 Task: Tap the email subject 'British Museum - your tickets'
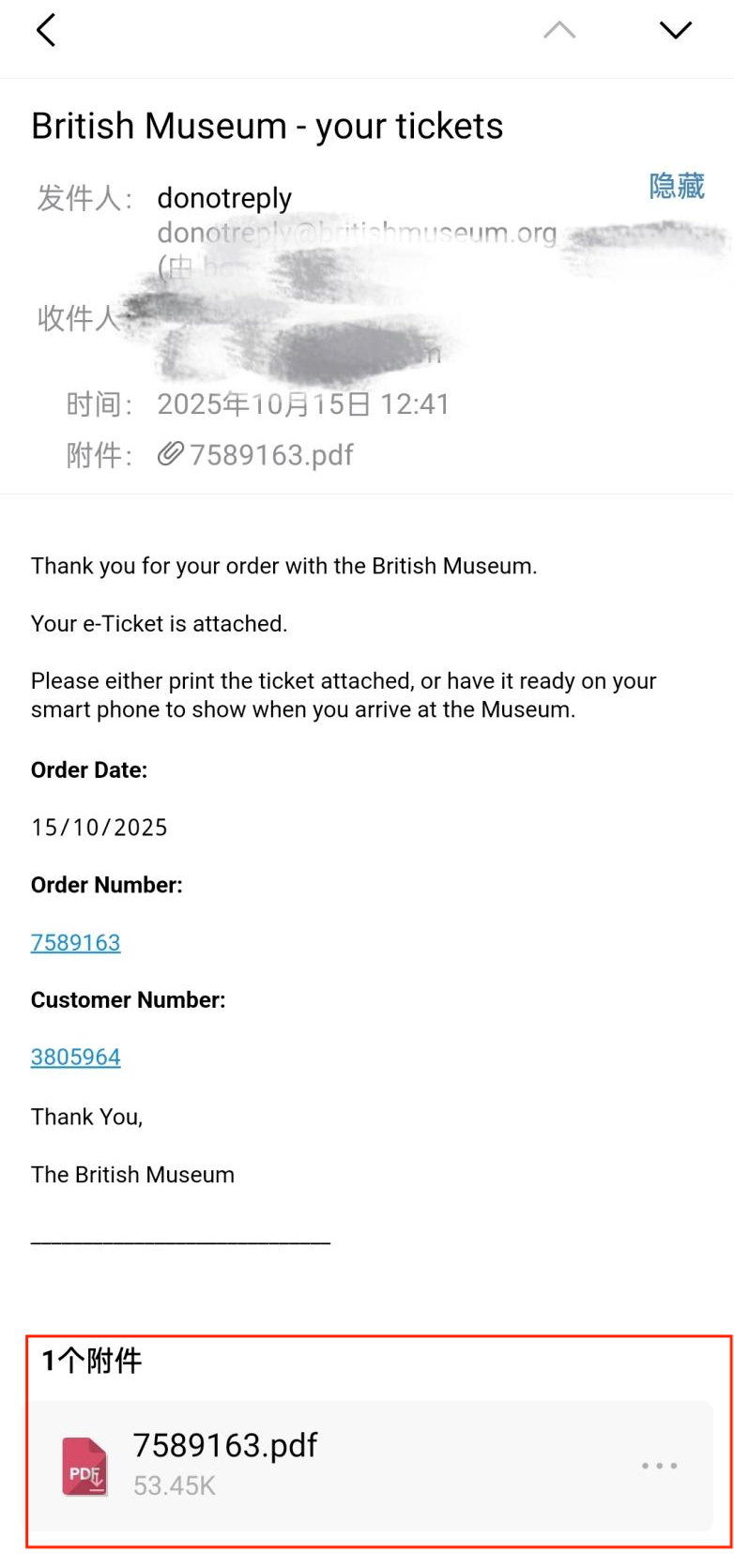[x=268, y=126]
